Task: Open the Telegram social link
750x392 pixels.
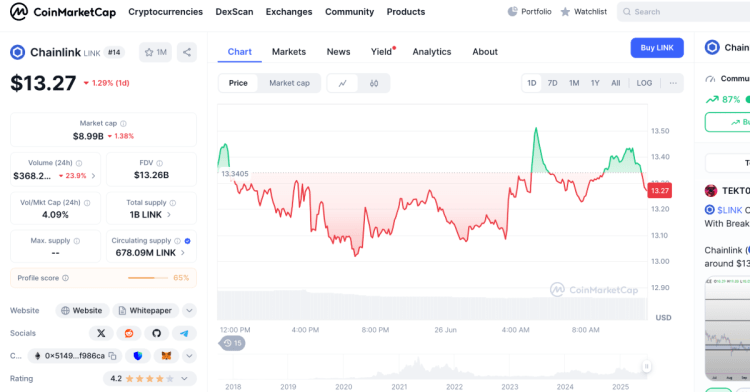Action: click(184, 333)
